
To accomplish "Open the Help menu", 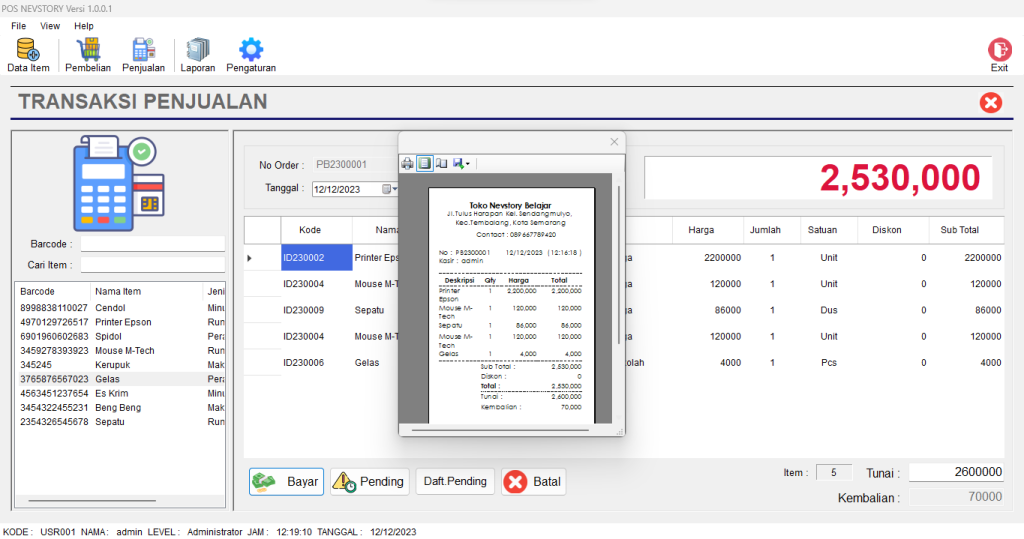I will pos(84,26).
